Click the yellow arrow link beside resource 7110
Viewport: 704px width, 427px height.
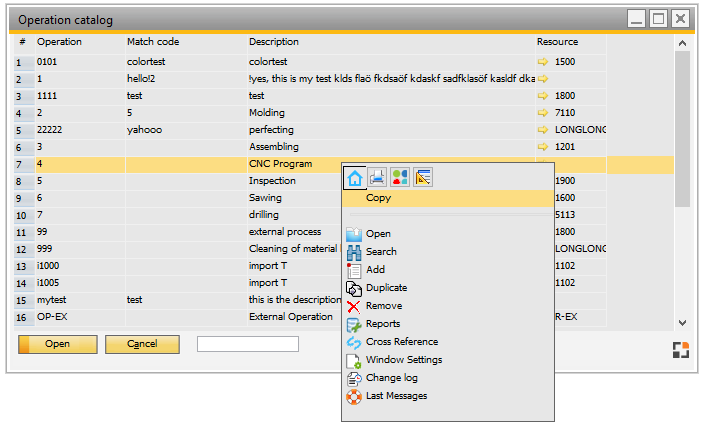[544, 113]
